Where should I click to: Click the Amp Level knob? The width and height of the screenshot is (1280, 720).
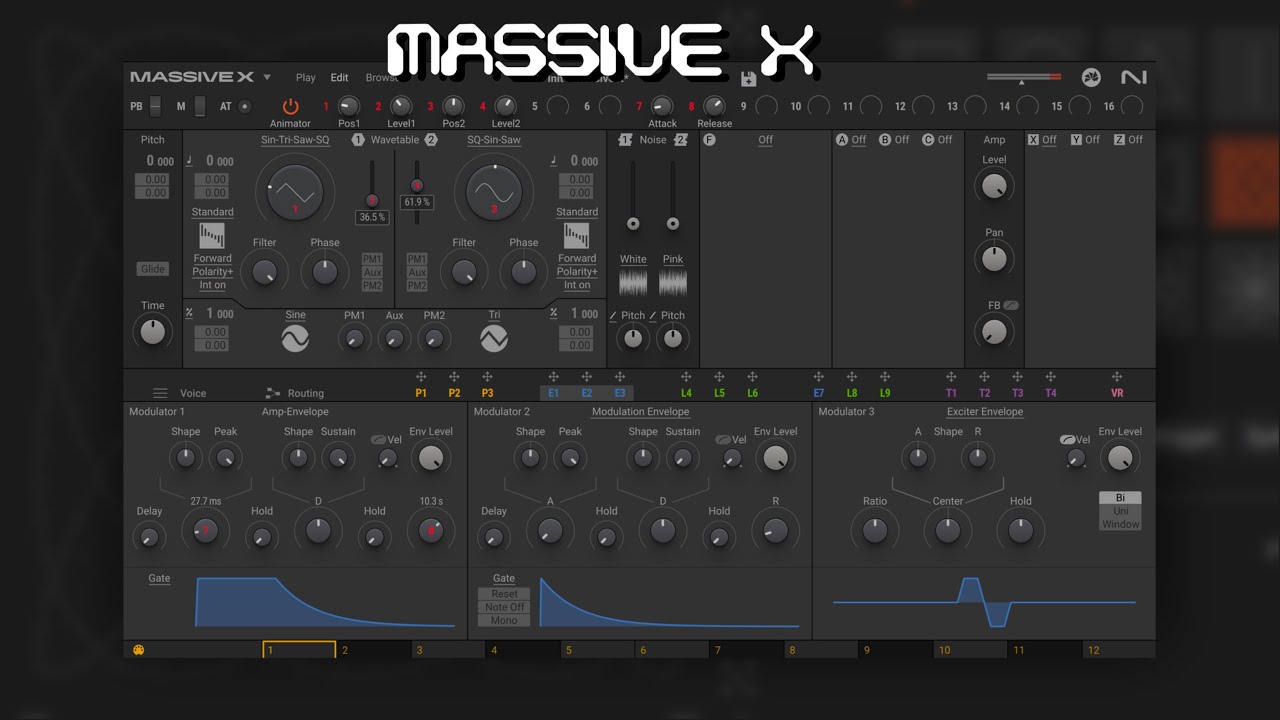pos(994,185)
